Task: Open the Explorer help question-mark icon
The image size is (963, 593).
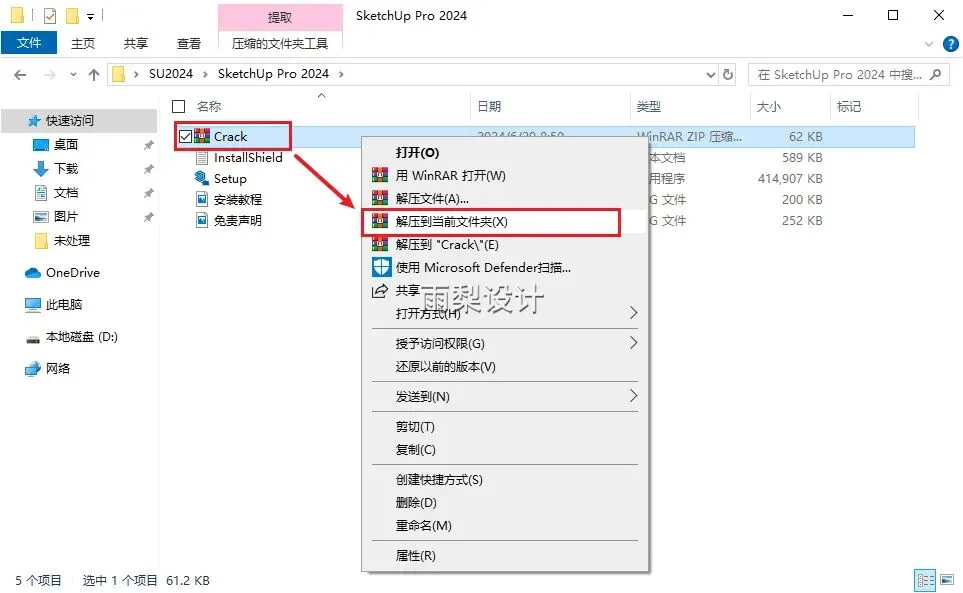Action: coord(950,44)
